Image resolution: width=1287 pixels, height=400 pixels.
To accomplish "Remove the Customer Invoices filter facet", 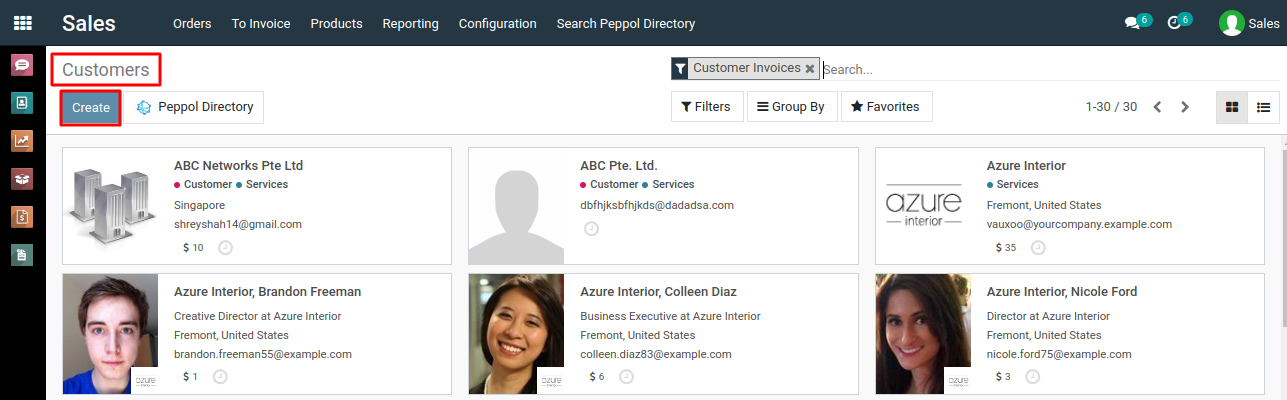I will coord(810,69).
